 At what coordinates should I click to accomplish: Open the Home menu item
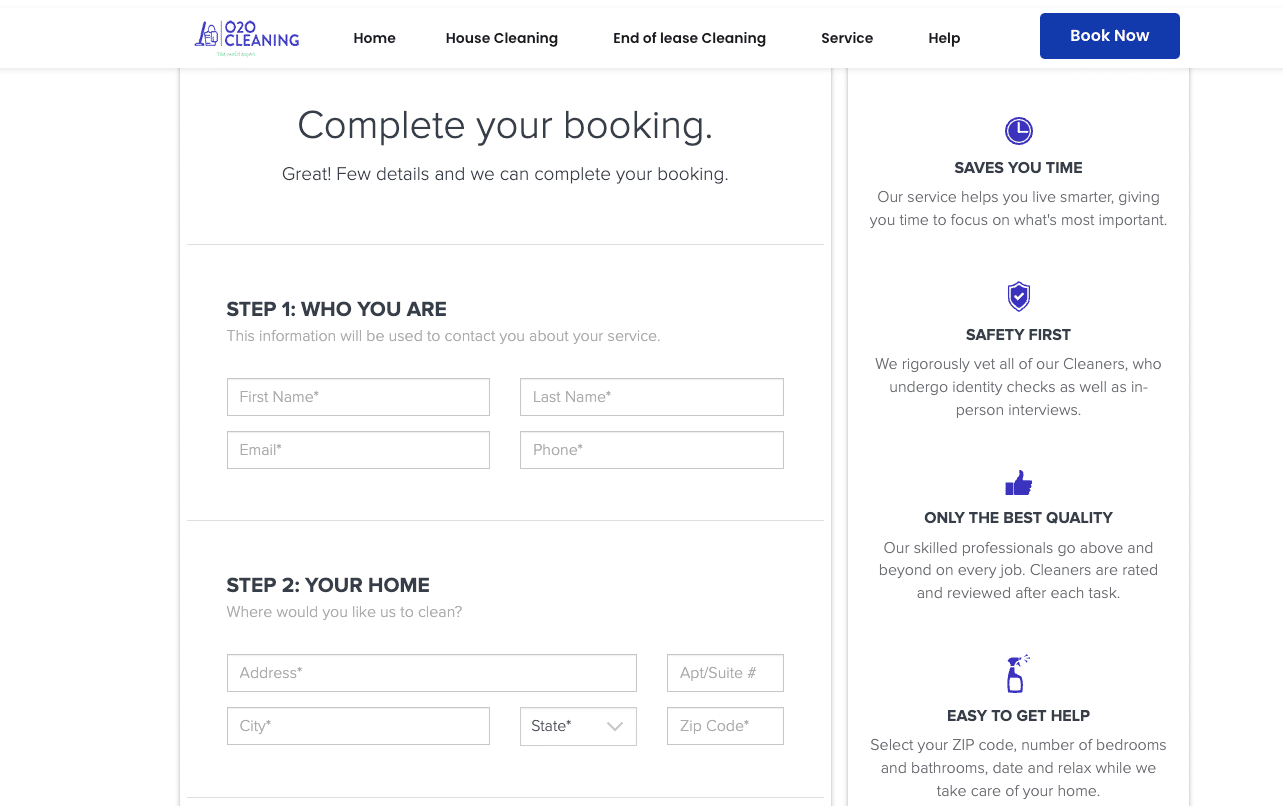point(374,38)
